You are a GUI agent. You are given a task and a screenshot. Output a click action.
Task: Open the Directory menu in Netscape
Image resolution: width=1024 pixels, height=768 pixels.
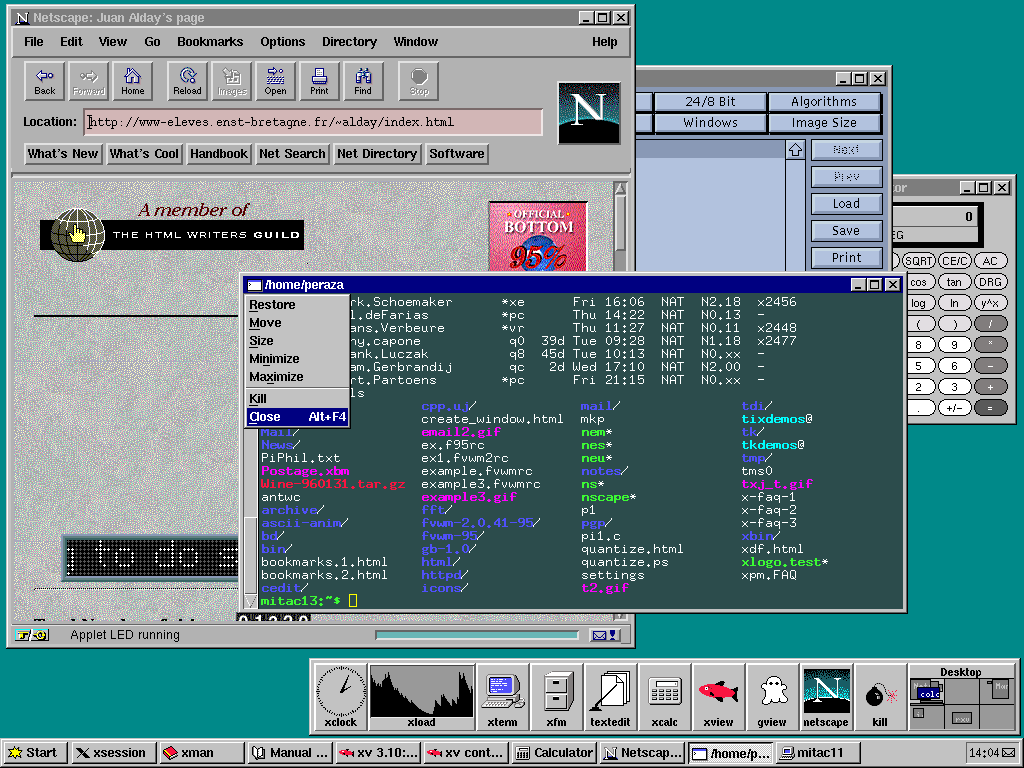pos(349,42)
